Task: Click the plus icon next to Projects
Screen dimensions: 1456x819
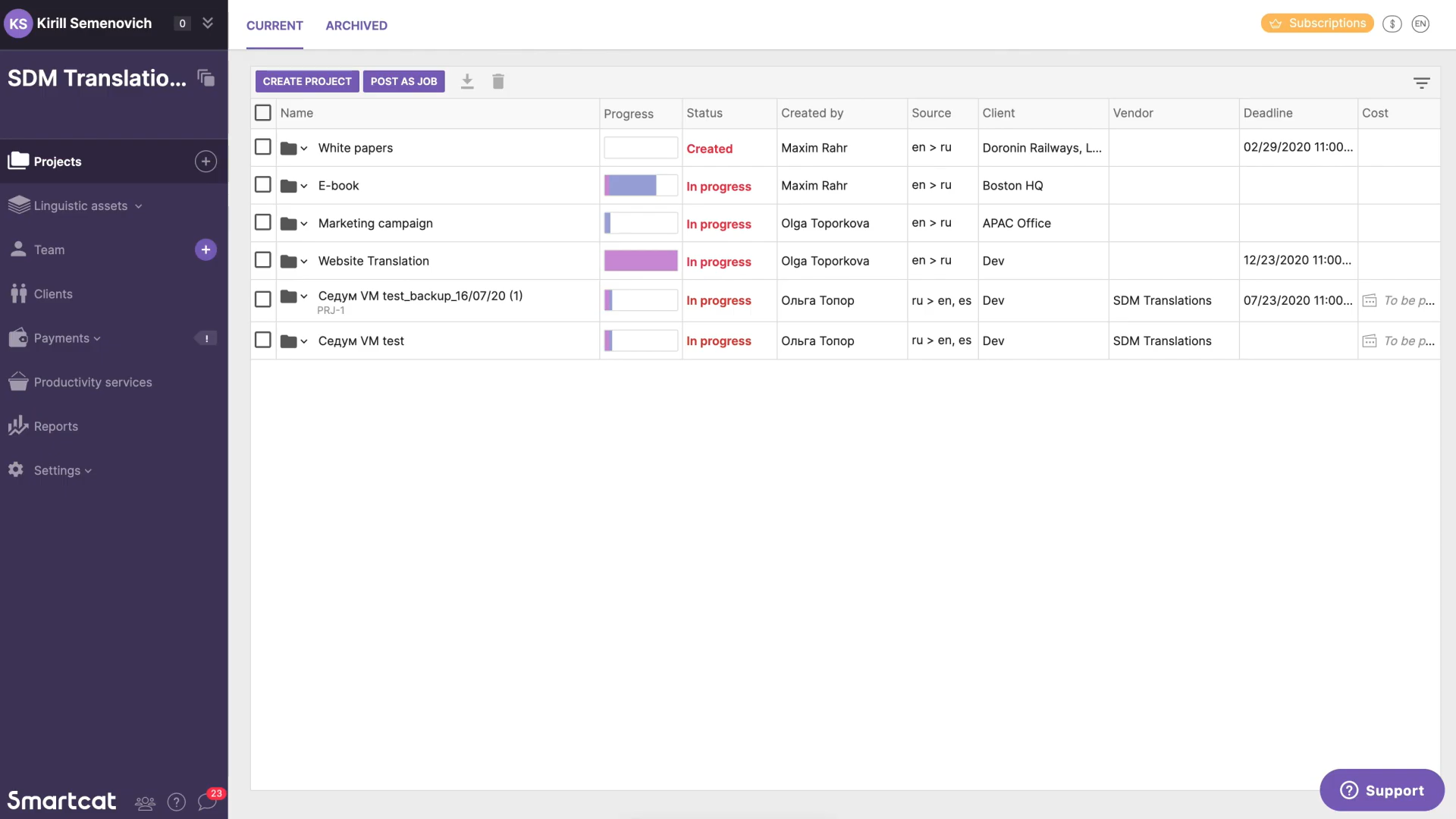Action: (x=206, y=162)
